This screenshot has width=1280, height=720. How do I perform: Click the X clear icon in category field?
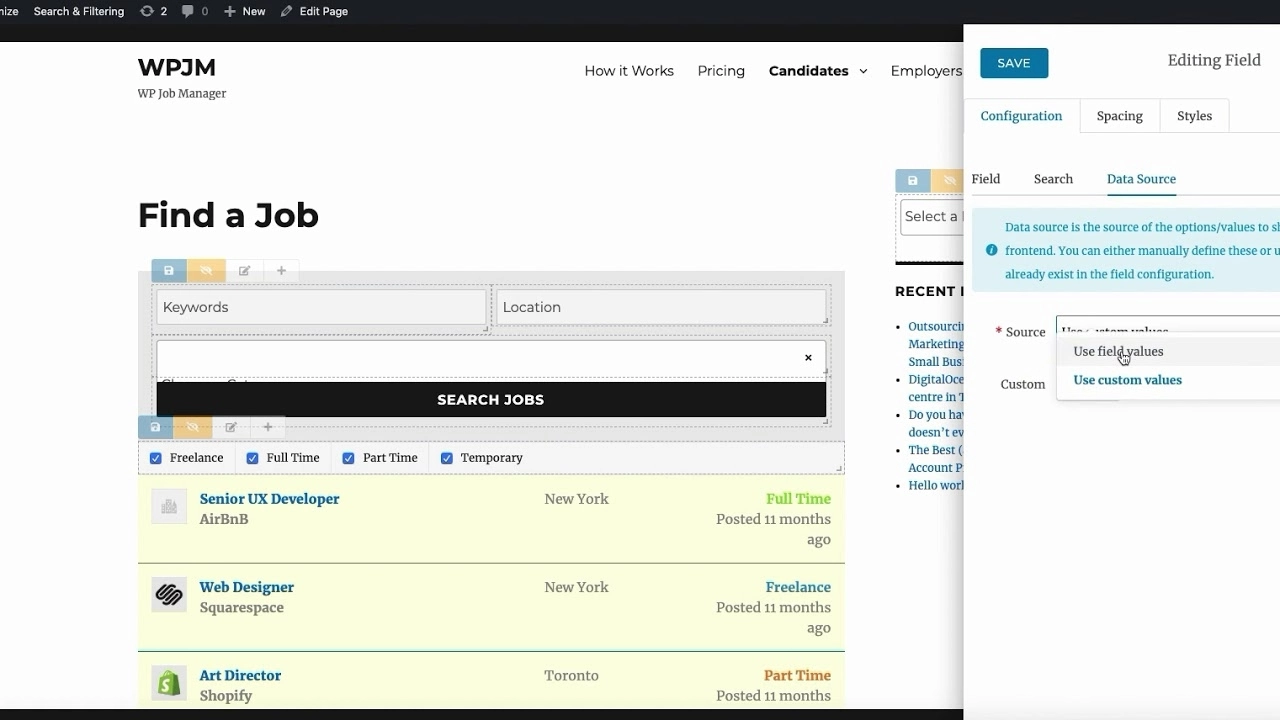(x=808, y=358)
